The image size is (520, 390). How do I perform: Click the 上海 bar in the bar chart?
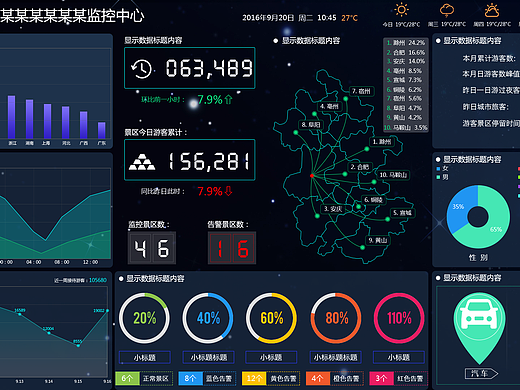pos(48,121)
